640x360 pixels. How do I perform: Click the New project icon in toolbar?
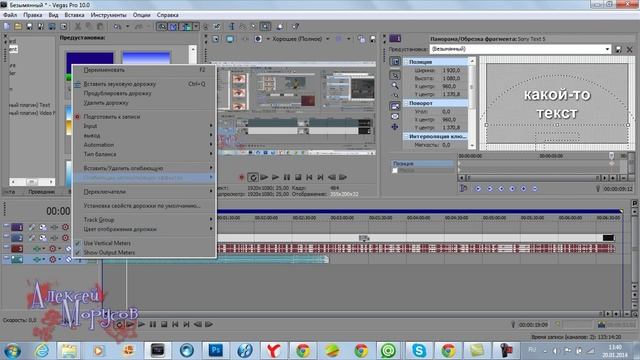pos(7,27)
